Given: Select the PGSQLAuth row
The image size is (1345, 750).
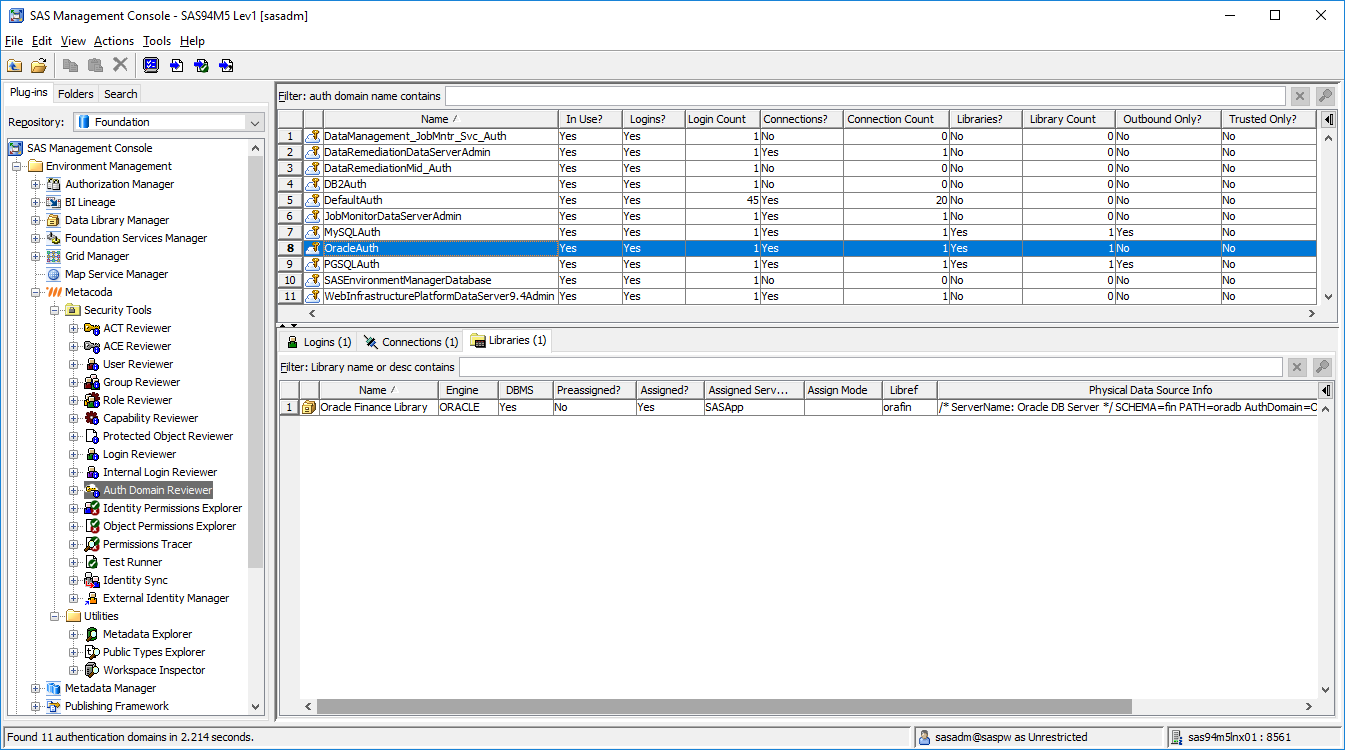Looking at the screenshot, I should click(x=797, y=264).
